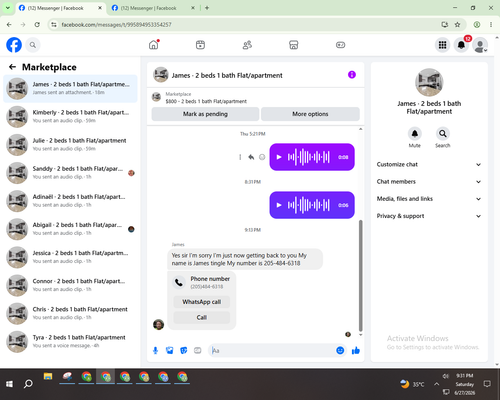Send a thumbs-up like
This screenshot has height=400, width=500.
(356, 350)
